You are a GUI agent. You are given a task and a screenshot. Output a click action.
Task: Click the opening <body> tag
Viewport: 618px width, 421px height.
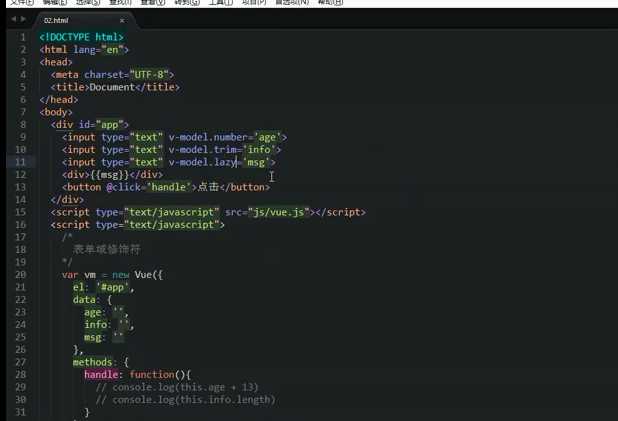[x=56, y=112]
